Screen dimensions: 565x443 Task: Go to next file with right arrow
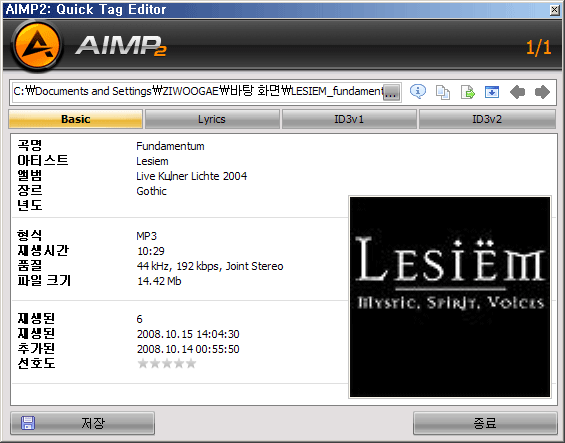(542, 92)
